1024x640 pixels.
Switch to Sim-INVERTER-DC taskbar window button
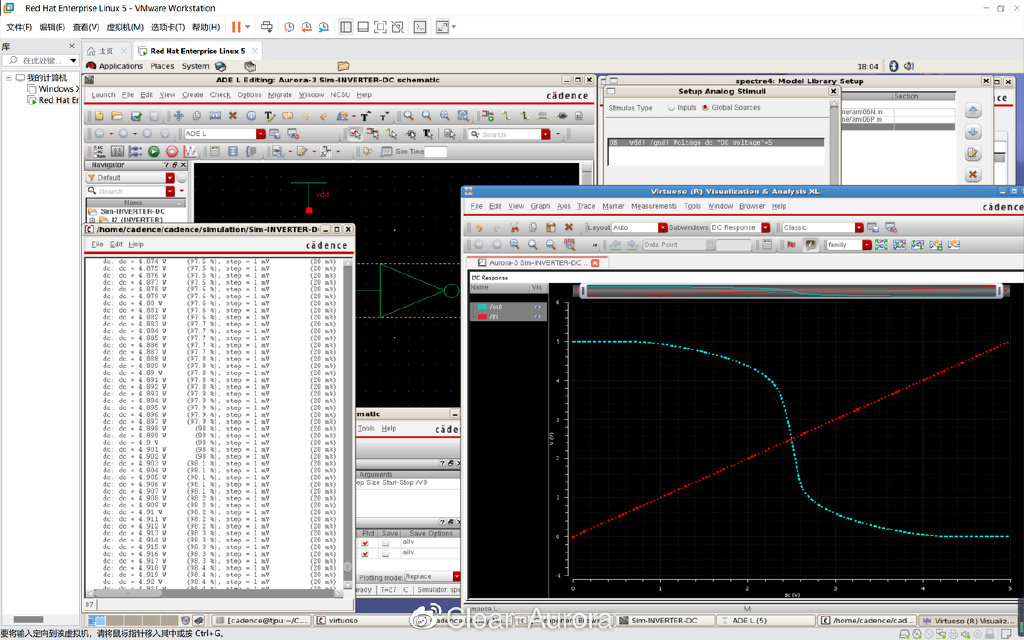(x=663, y=621)
